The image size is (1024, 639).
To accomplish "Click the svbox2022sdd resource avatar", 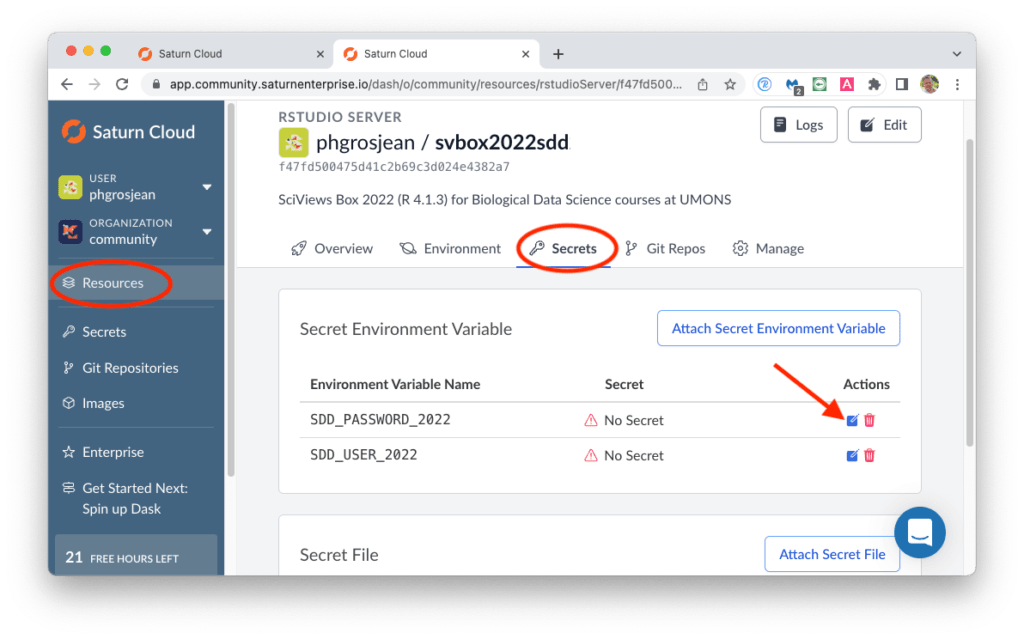I will pyautogui.click(x=293, y=142).
